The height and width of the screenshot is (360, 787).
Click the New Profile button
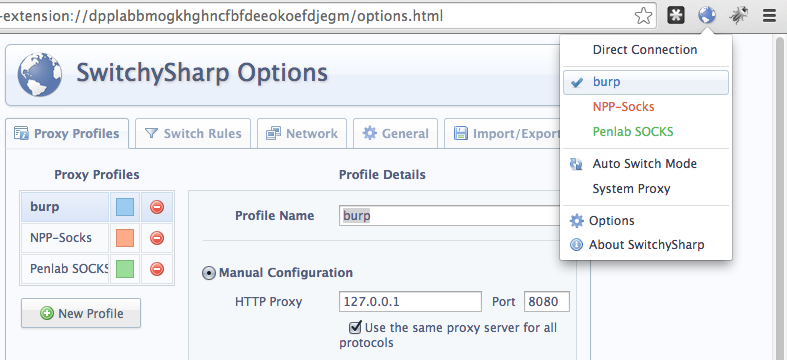coord(81,313)
